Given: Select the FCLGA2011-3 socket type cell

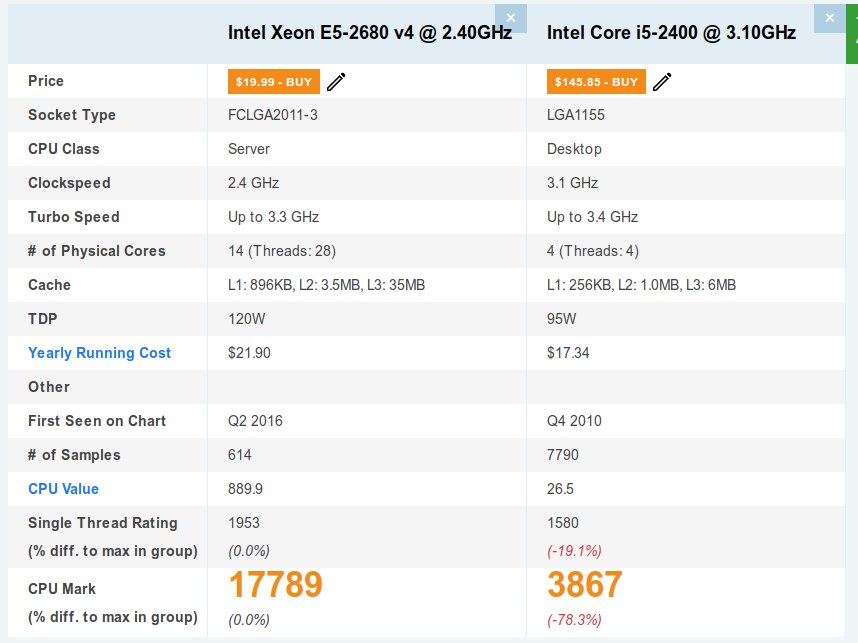Looking at the screenshot, I should point(272,115).
